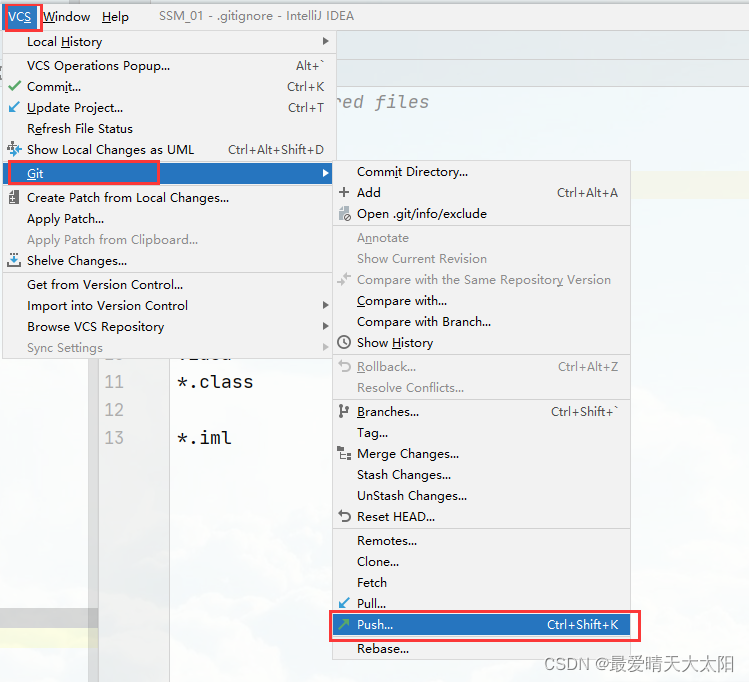Image resolution: width=749 pixels, height=682 pixels.
Task: Click line number 11 in editor gutter
Action: [114, 382]
